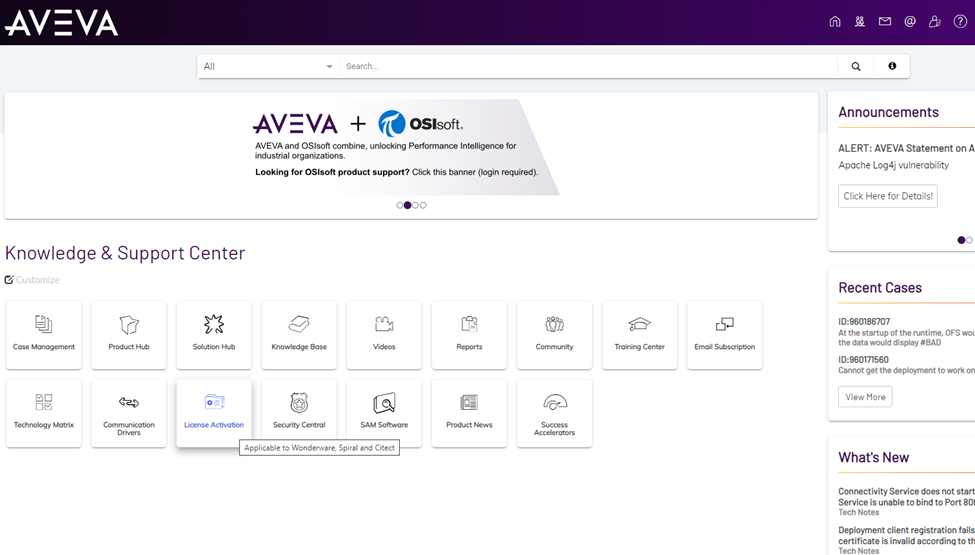Click the Customize link
Viewport: 975px width, 555px height.
pos(32,280)
